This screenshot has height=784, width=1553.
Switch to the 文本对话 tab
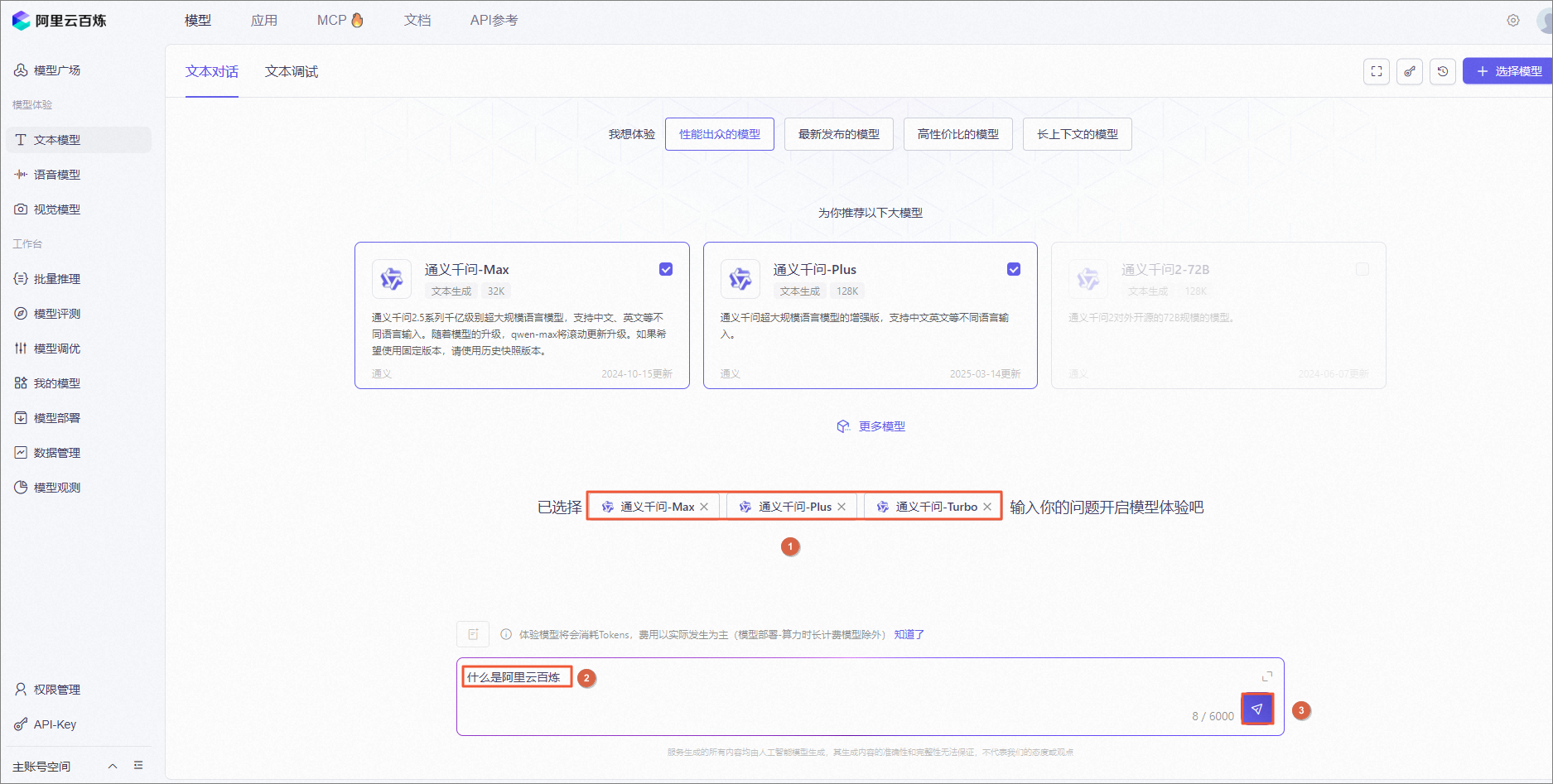[212, 72]
